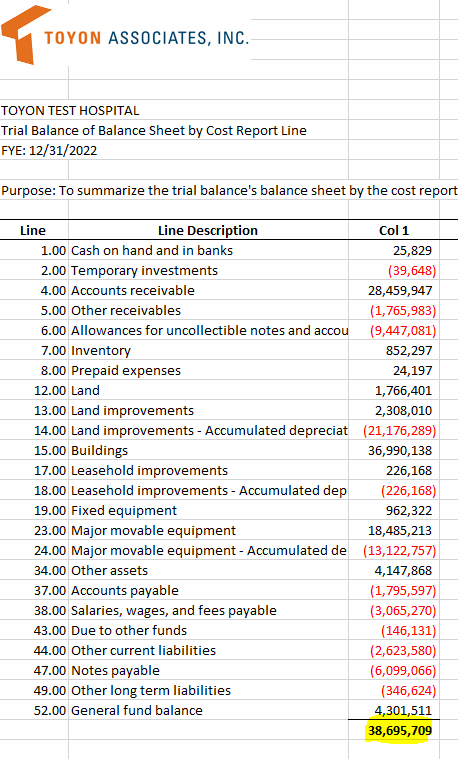Select line 12.00 'Land' description cell
Viewport: 458px width, 759px height.
pyautogui.click(x=208, y=390)
